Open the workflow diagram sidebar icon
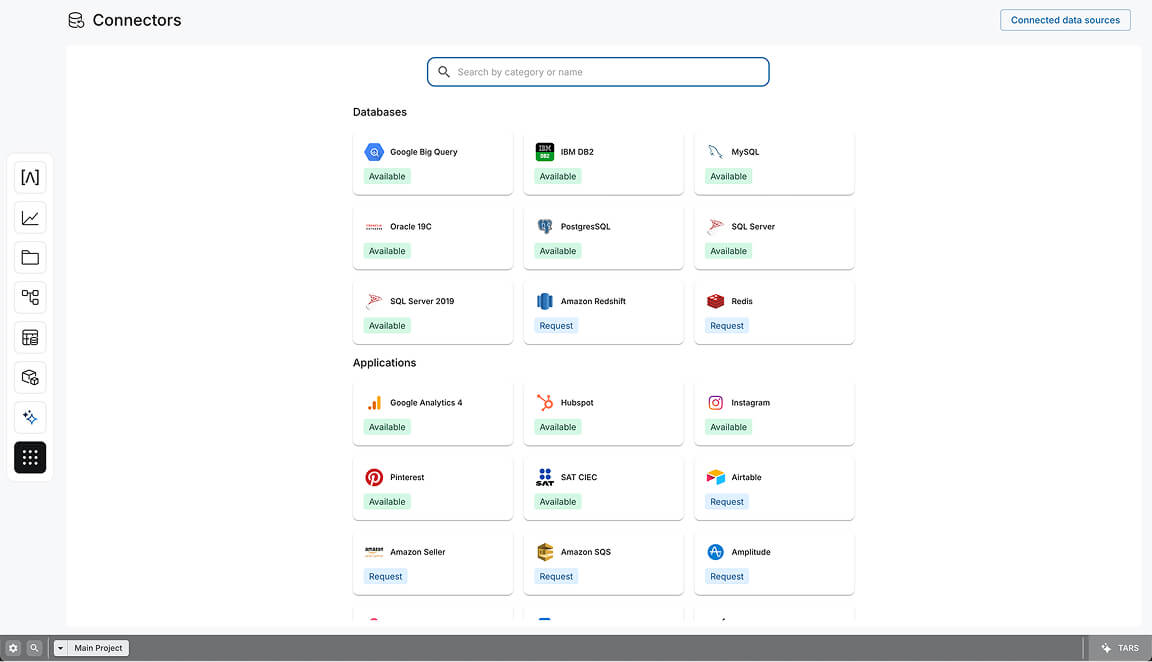This screenshot has width=1152, height=662. pyautogui.click(x=30, y=297)
